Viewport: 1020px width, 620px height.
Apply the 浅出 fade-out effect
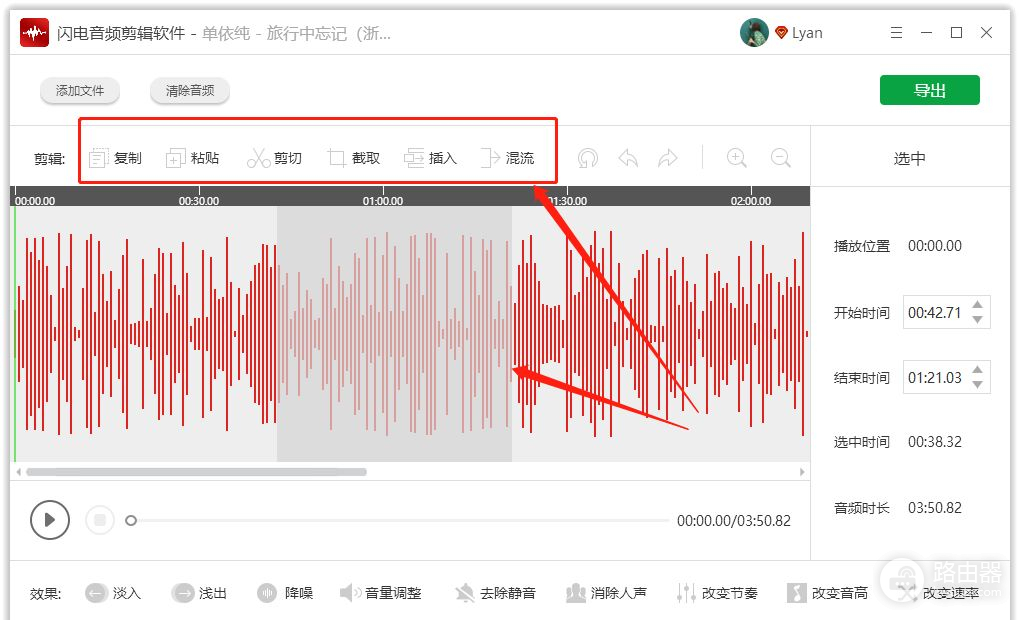[x=199, y=593]
